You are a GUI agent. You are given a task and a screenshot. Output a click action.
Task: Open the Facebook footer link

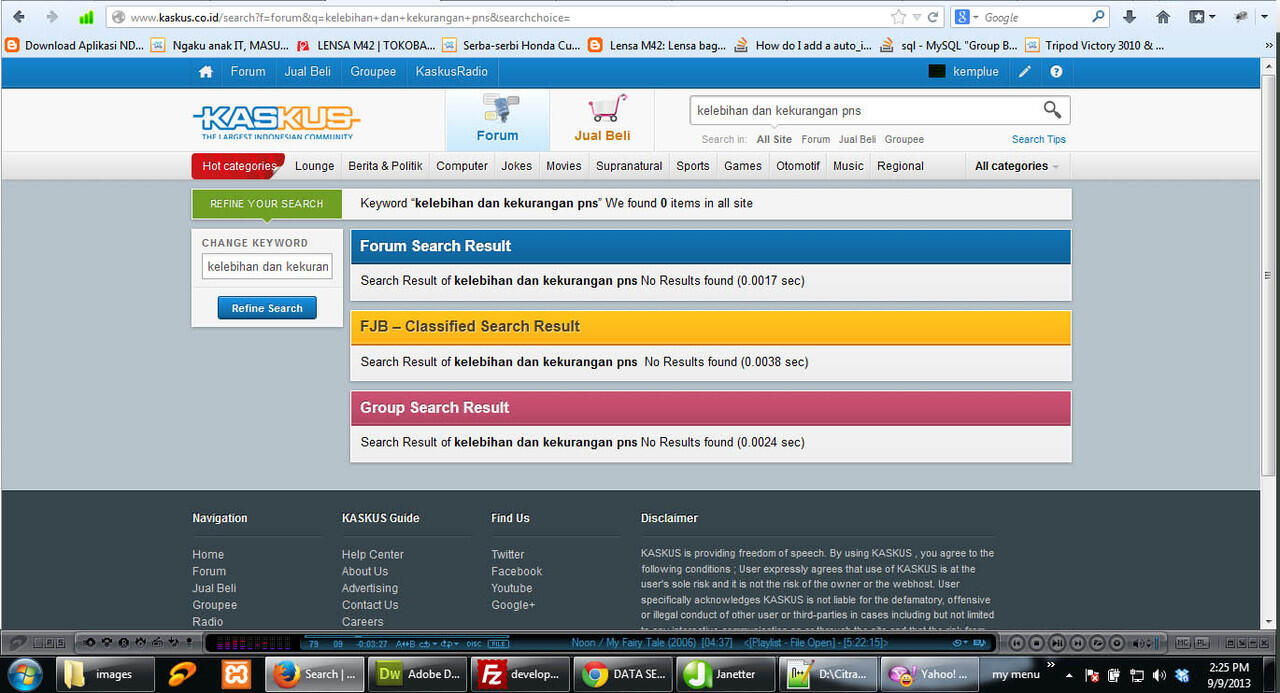517,572
